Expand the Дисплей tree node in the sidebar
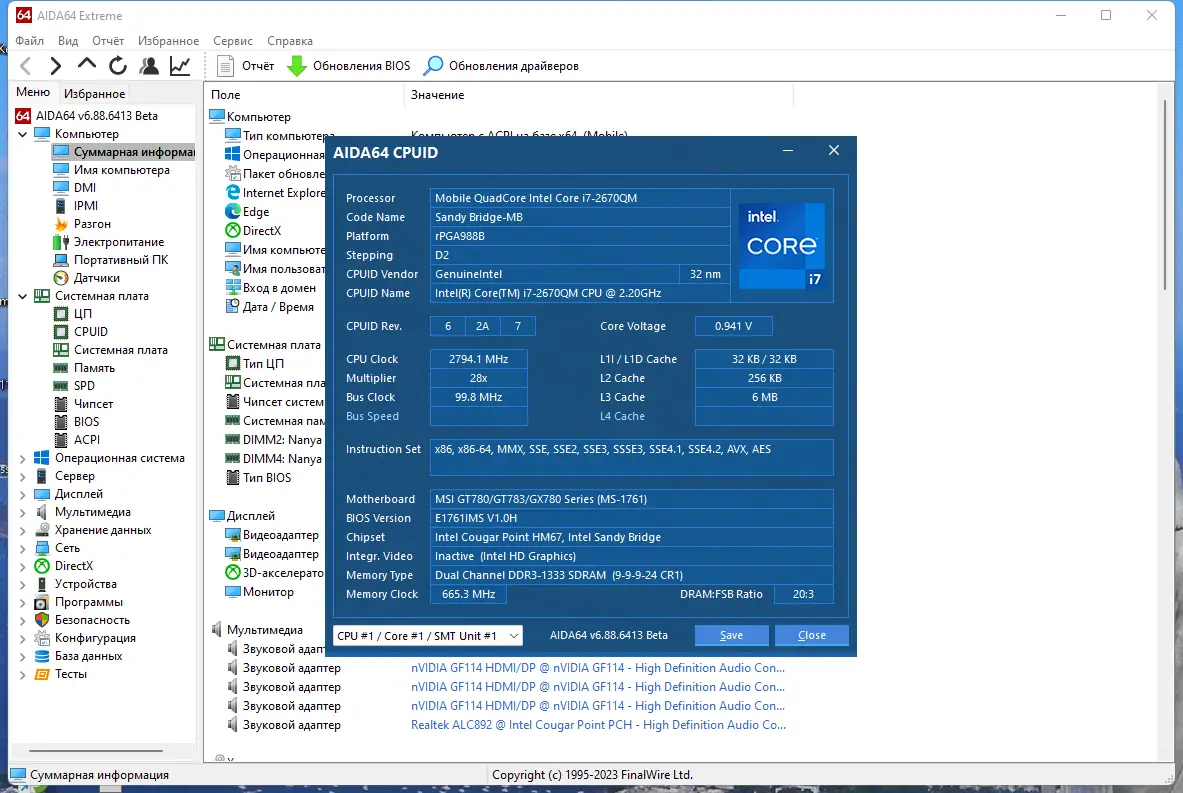Screen dimensions: 1183x793 point(22,495)
